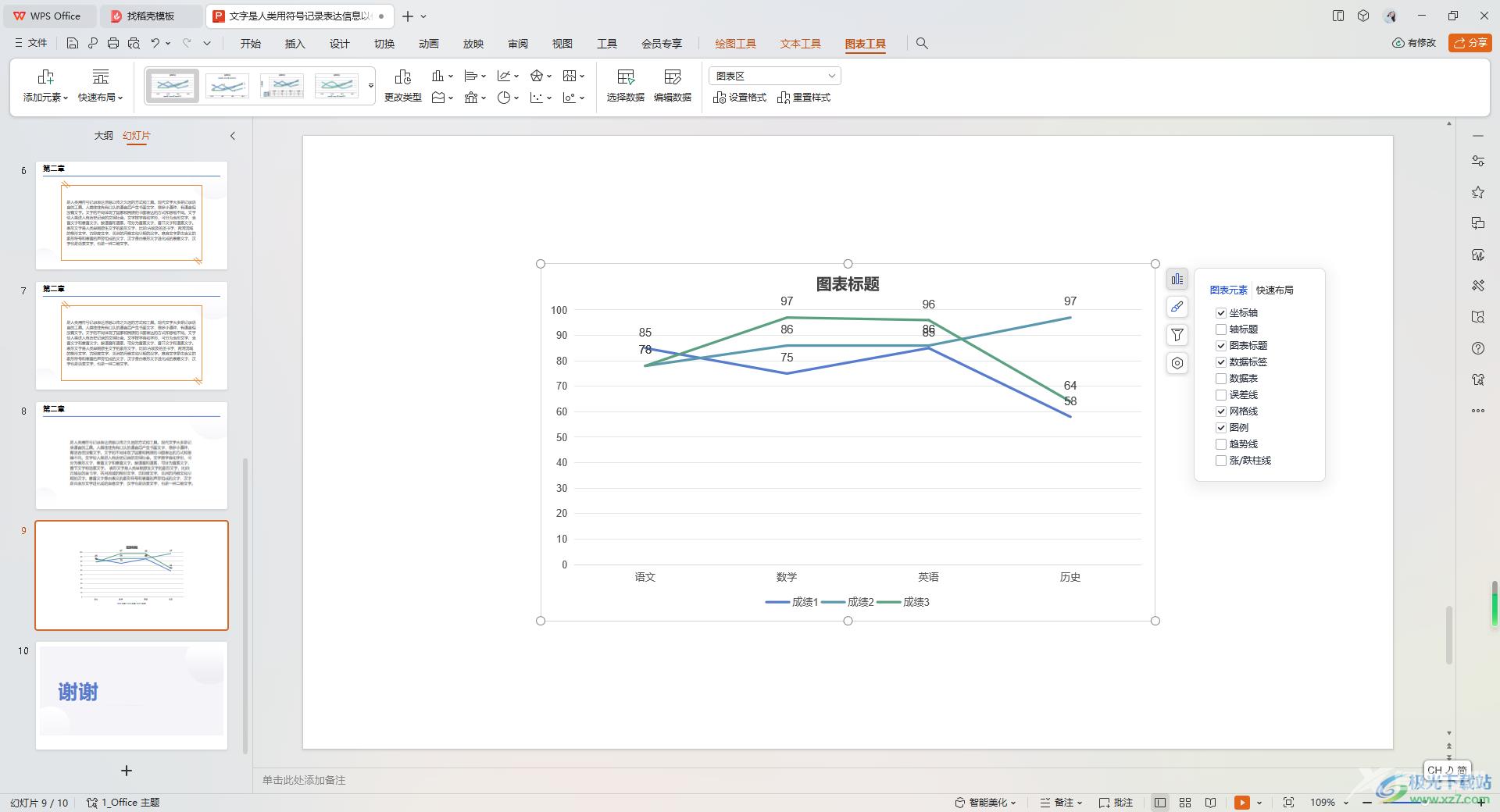Enable the 数据表 checkbox
Image resolution: width=1500 pixels, height=812 pixels.
1220,378
